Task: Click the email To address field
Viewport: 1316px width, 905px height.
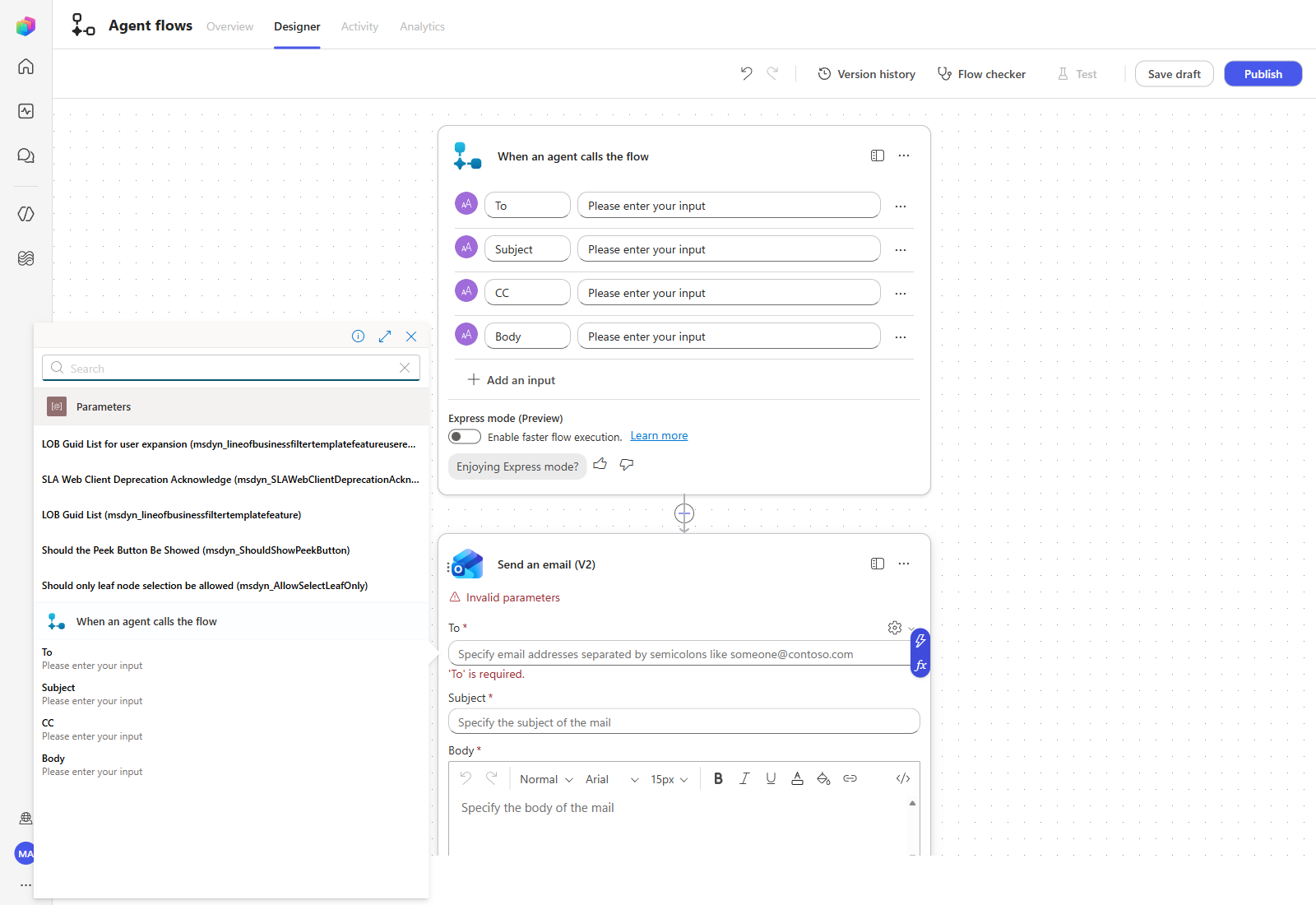Action: click(679, 653)
